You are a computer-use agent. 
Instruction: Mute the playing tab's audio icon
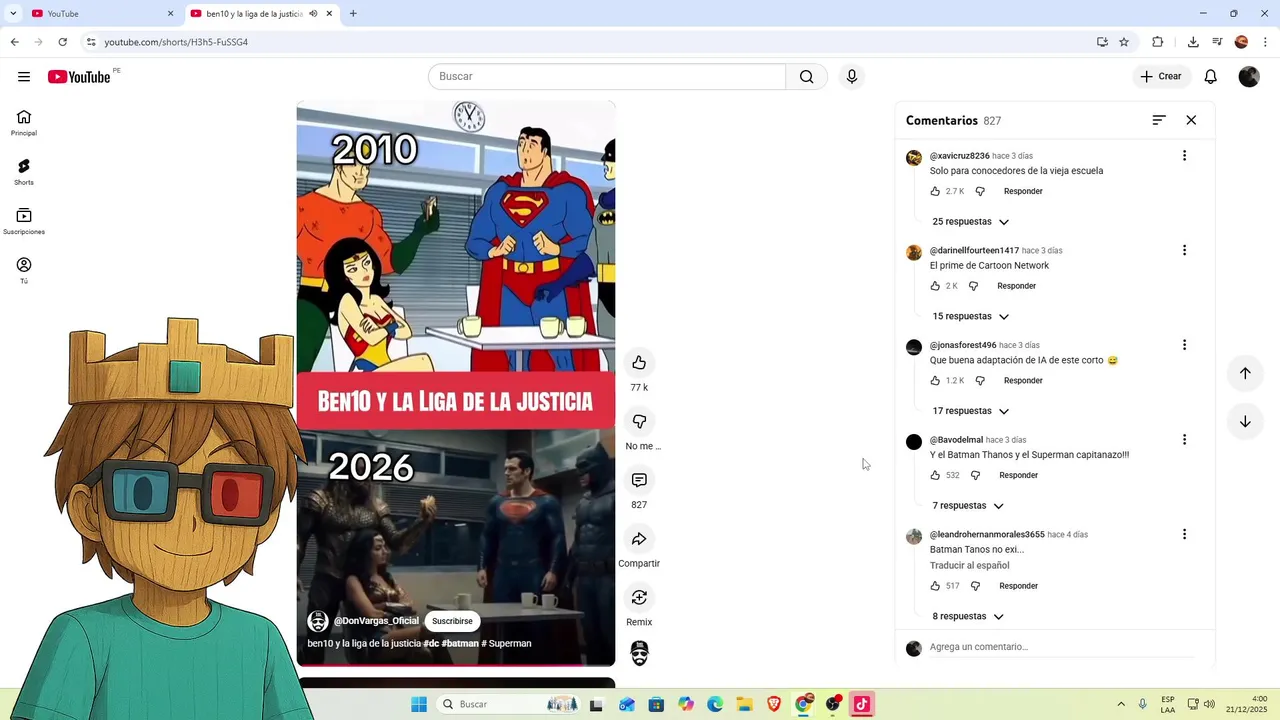pyautogui.click(x=313, y=14)
